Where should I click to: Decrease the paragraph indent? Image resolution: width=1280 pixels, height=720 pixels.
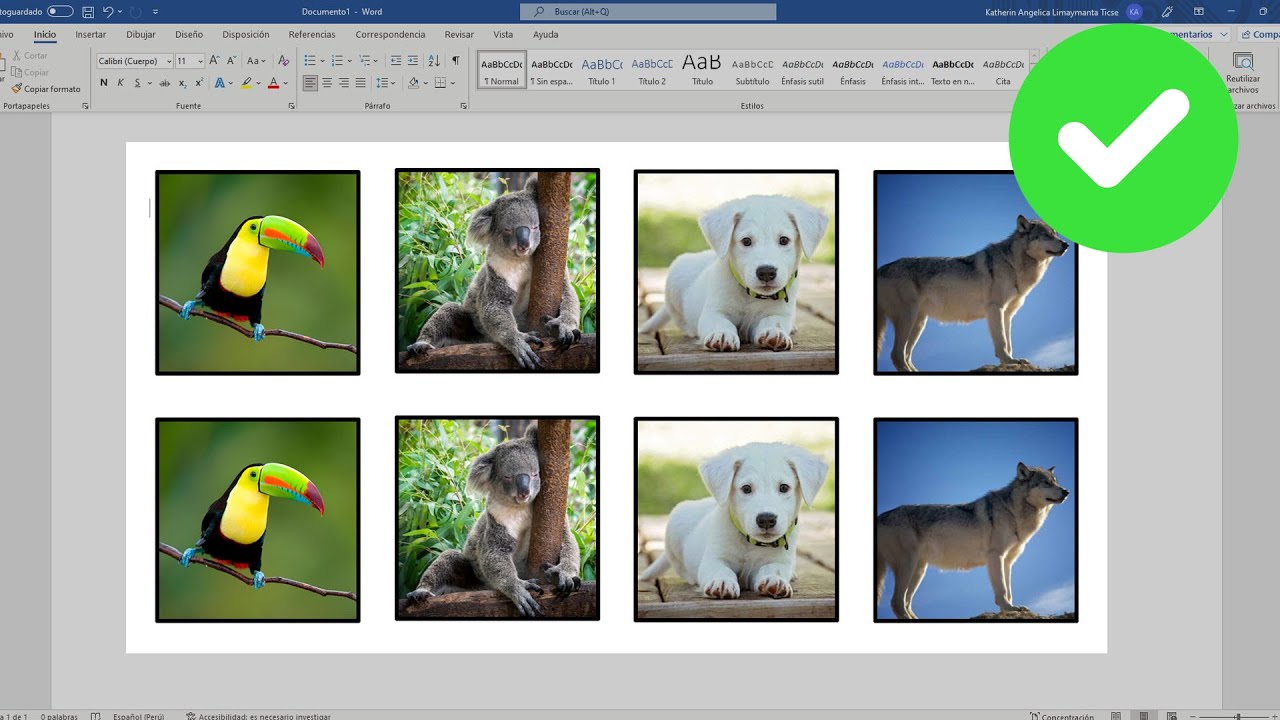click(x=395, y=61)
